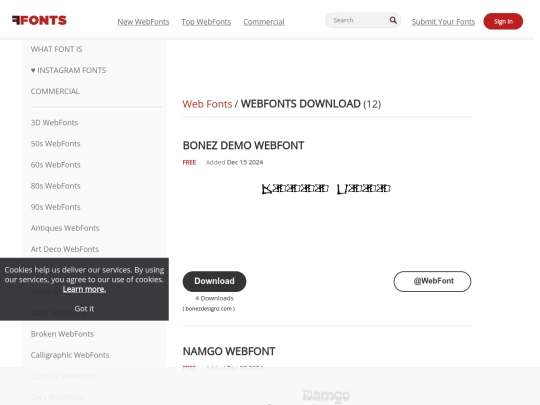Click the search magnifier icon
Image resolution: width=540 pixels, height=405 pixels.
point(393,20)
